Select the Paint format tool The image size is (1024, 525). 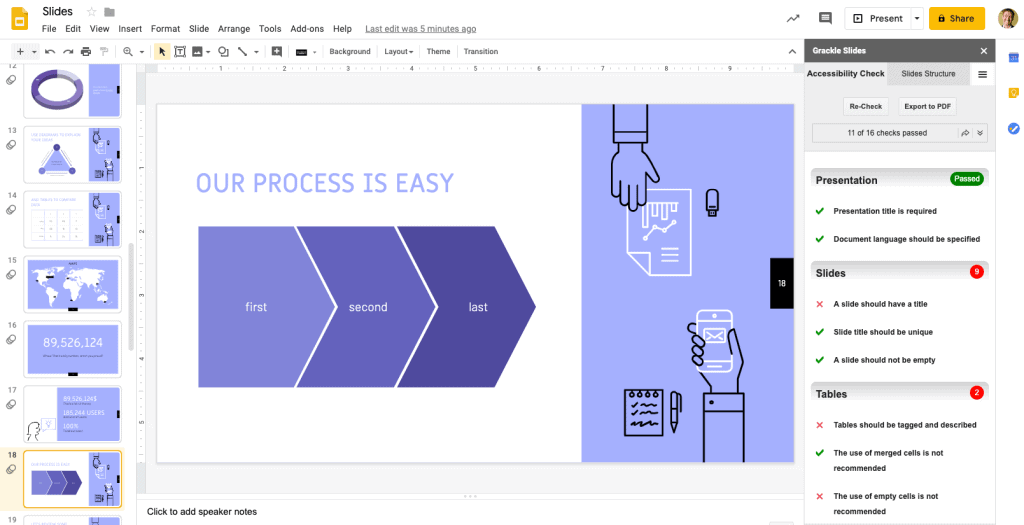103,52
